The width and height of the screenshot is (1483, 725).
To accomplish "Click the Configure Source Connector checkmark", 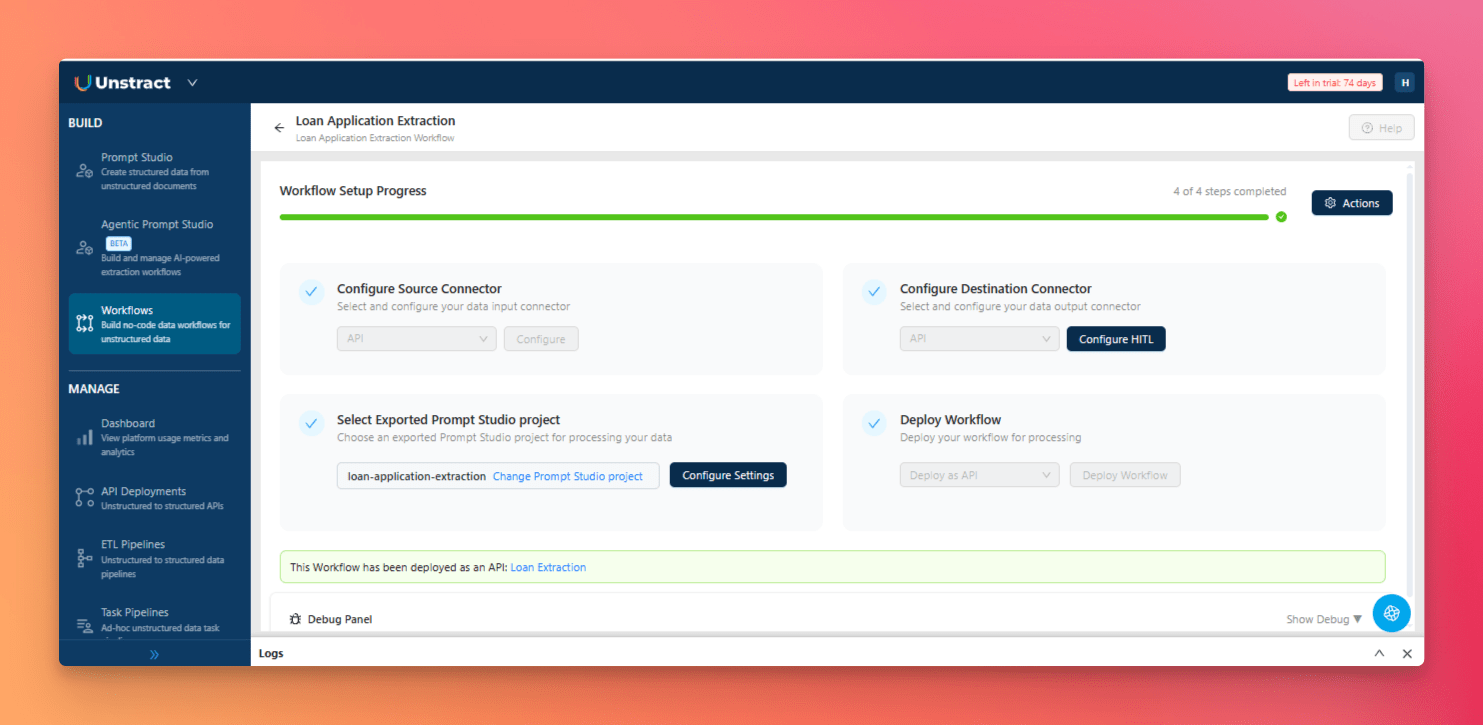I will coord(311,292).
